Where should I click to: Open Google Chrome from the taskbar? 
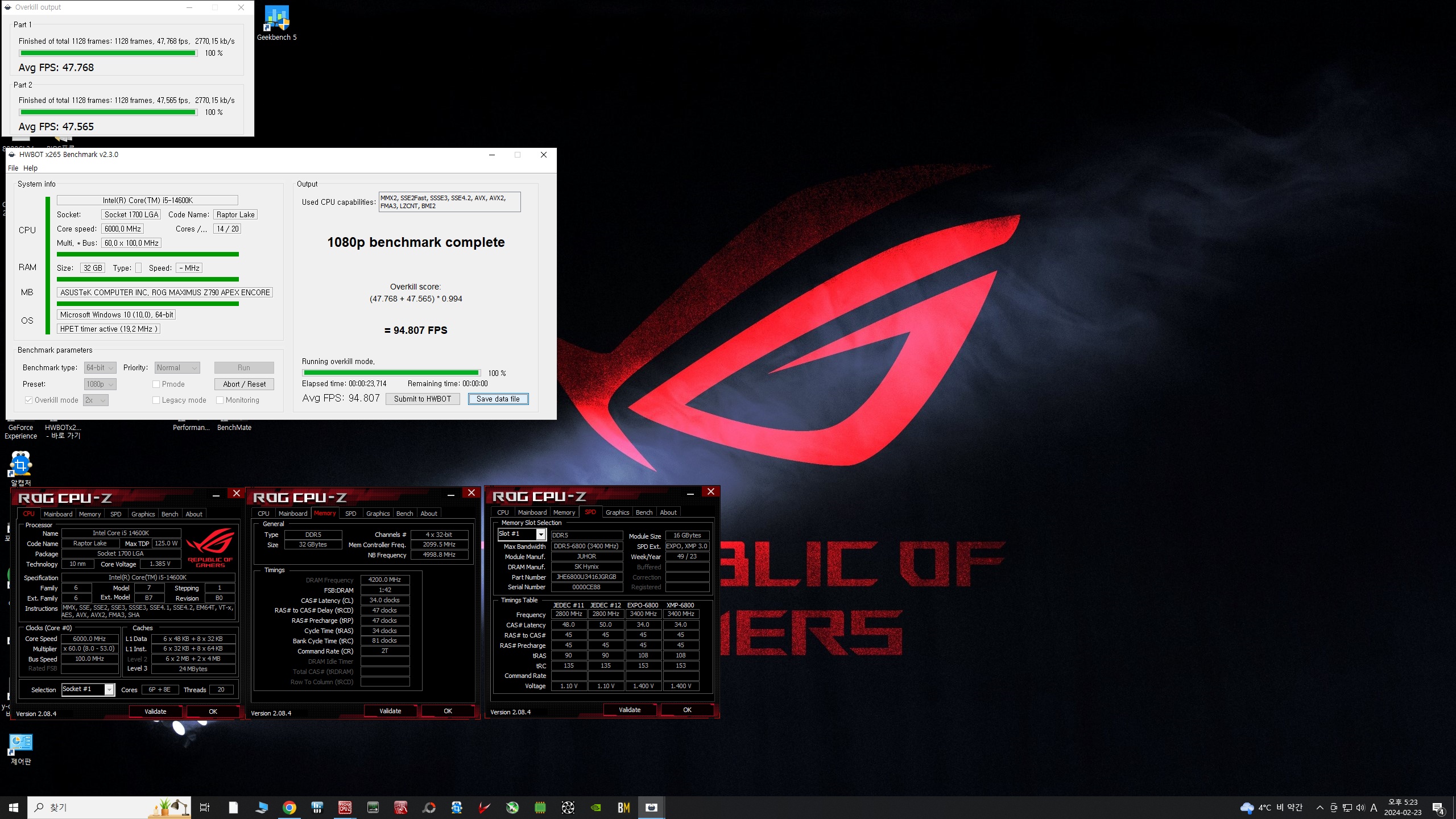(x=289, y=808)
